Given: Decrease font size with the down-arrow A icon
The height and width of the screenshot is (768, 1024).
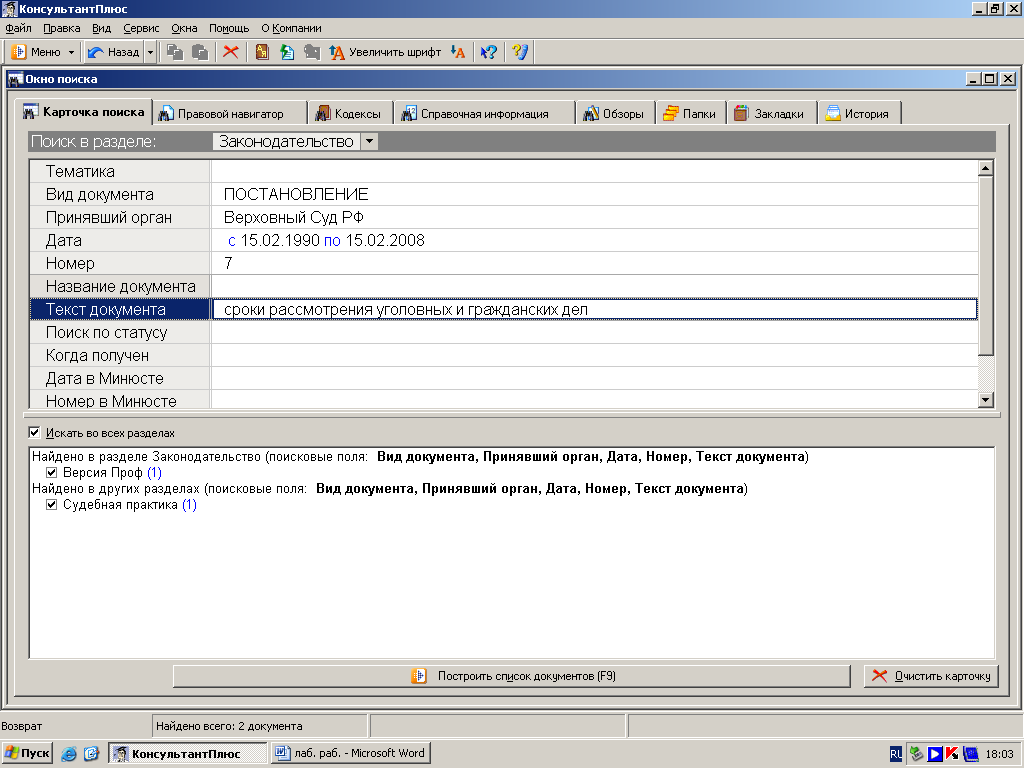Looking at the screenshot, I should 458,52.
